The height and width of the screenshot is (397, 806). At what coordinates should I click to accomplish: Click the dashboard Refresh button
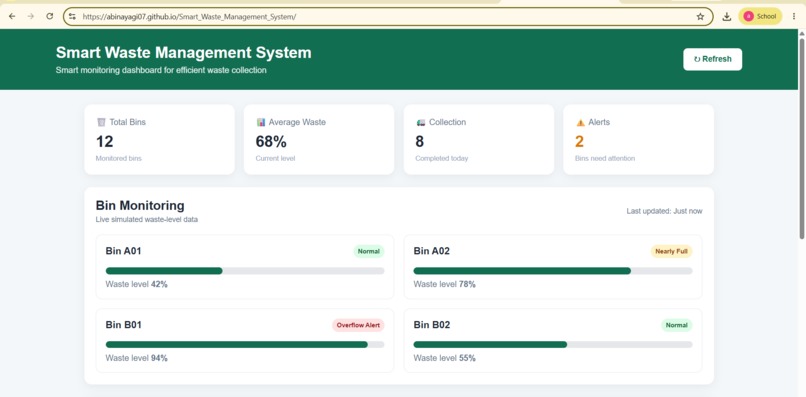click(712, 59)
